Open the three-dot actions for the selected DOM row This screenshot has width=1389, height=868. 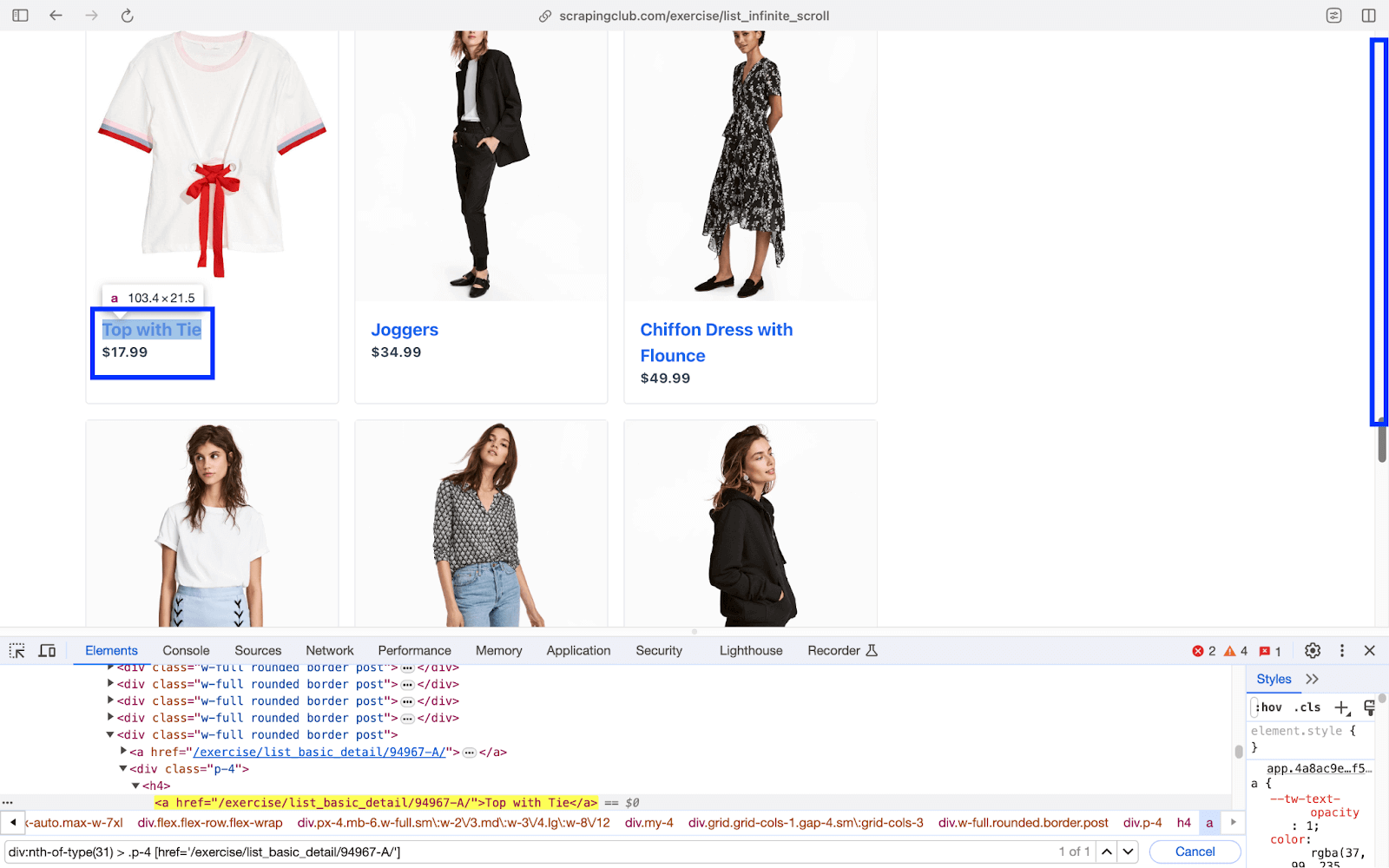pyautogui.click(x=8, y=803)
